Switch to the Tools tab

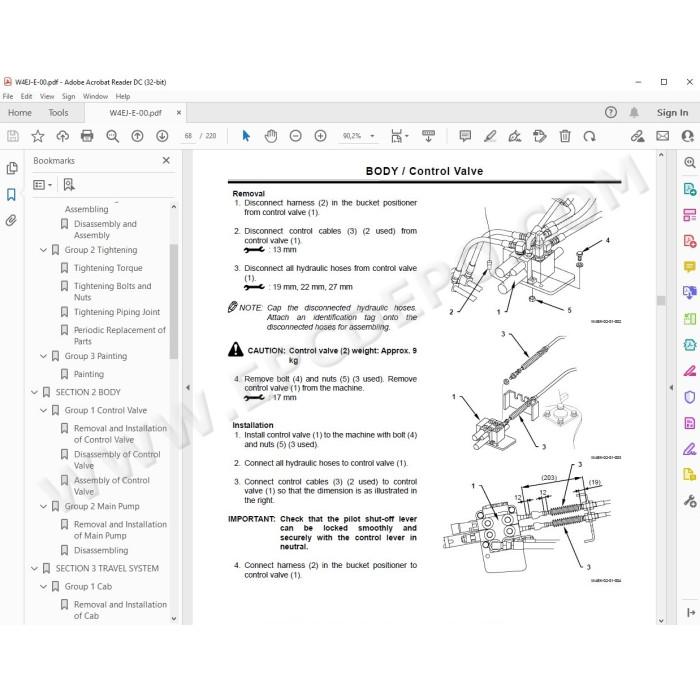[58, 112]
